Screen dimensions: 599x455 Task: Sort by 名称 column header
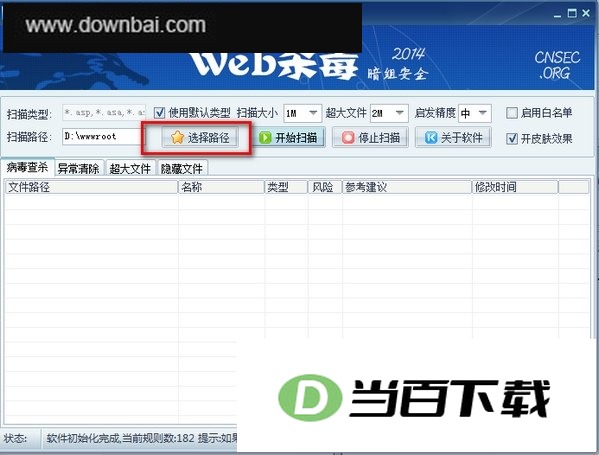[221, 187]
